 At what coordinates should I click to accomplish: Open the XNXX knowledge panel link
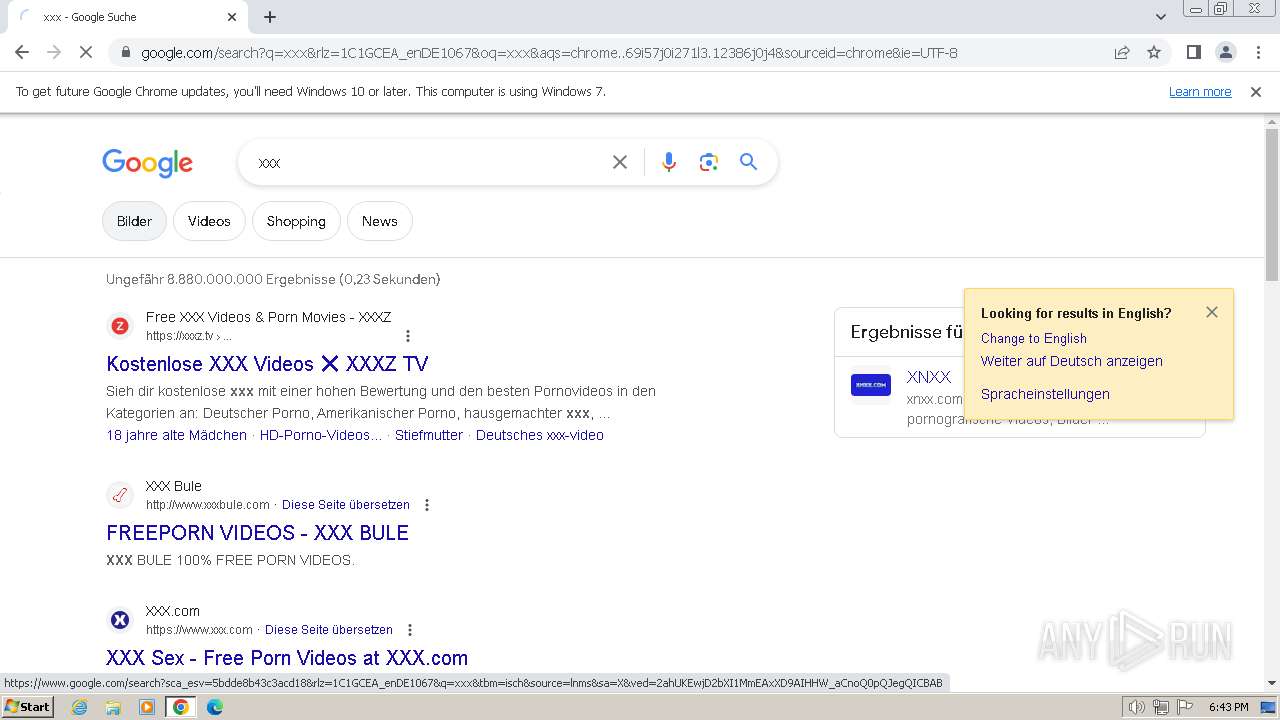(x=928, y=377)
